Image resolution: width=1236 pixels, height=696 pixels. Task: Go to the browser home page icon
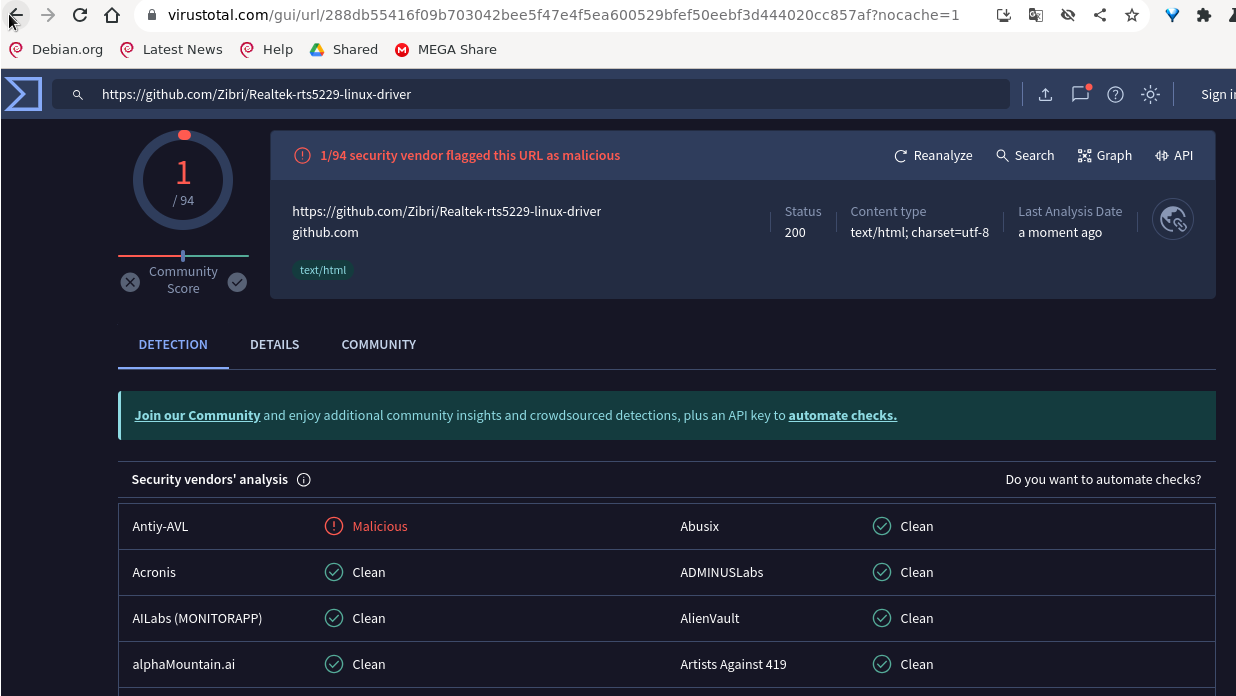(x=112, y=15)
